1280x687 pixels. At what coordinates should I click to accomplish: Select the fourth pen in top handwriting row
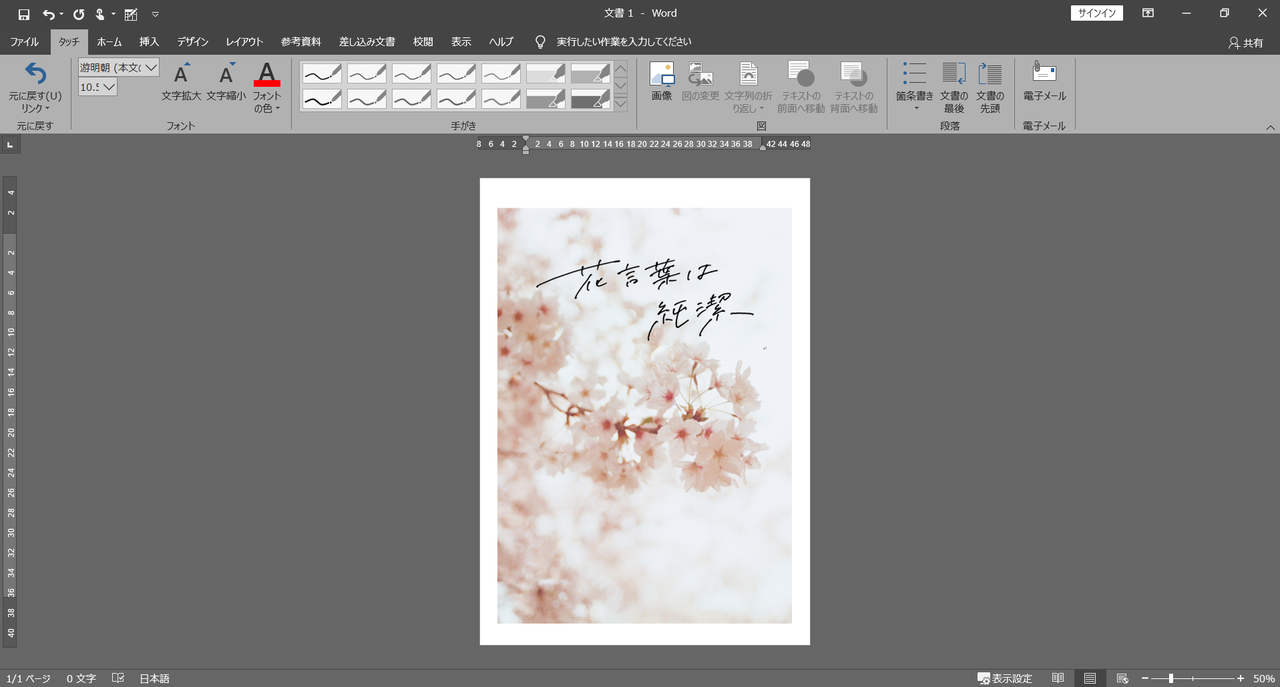(x=456, y=73)
